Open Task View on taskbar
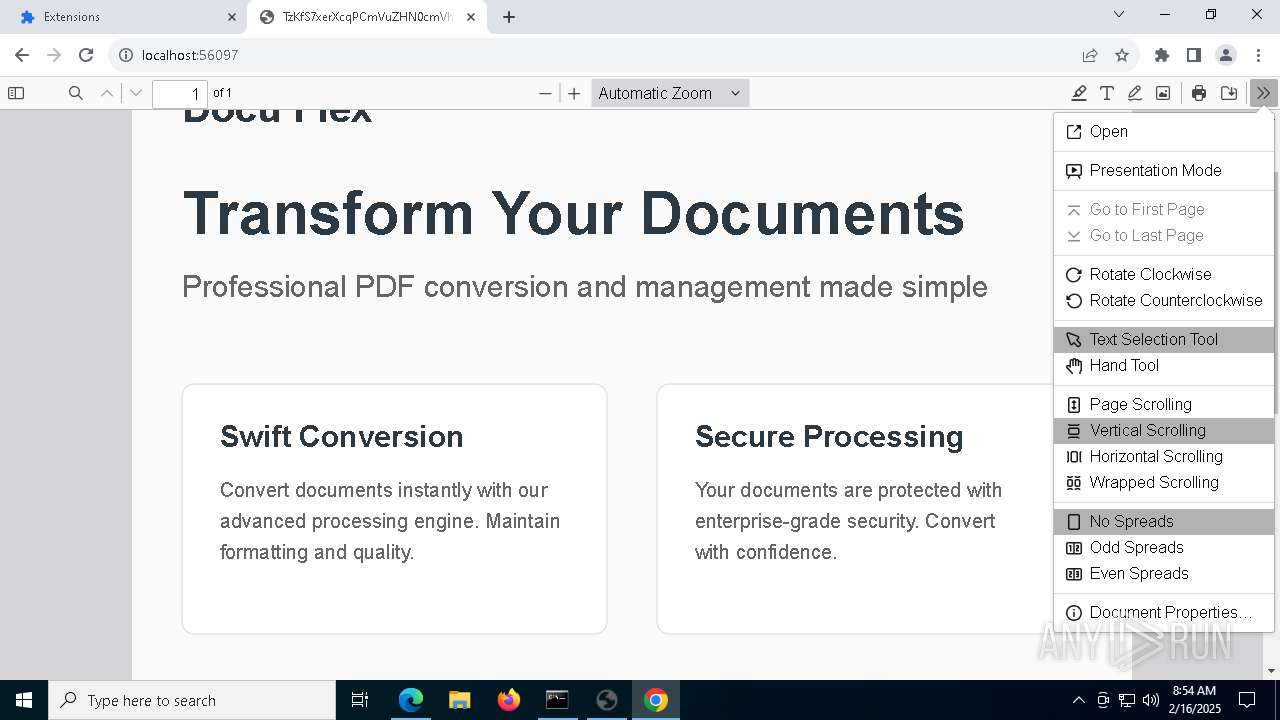Image resolution: width=1280 pixels, height=720 pixels. pos(361,700)
